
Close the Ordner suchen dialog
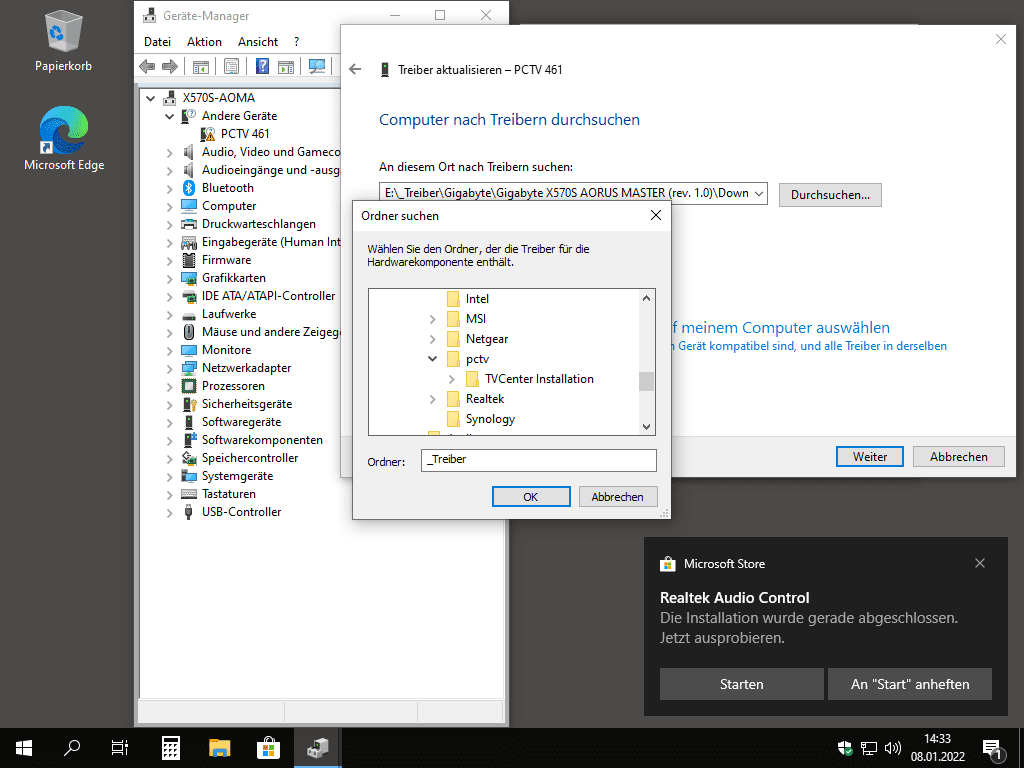(656, 216)
